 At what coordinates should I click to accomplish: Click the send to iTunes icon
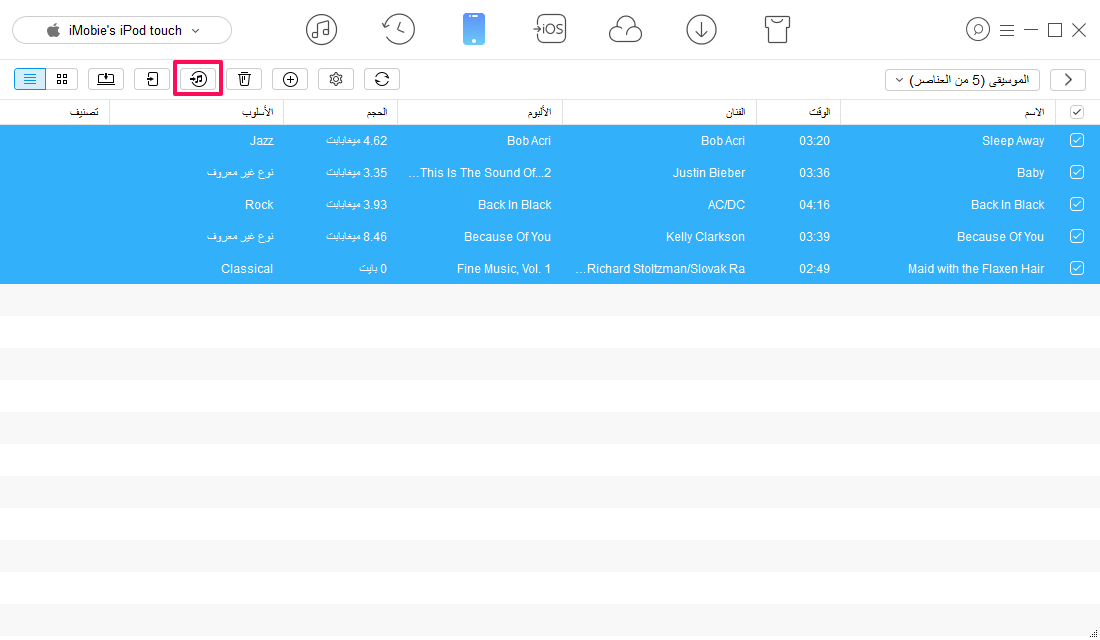(199, 79)
